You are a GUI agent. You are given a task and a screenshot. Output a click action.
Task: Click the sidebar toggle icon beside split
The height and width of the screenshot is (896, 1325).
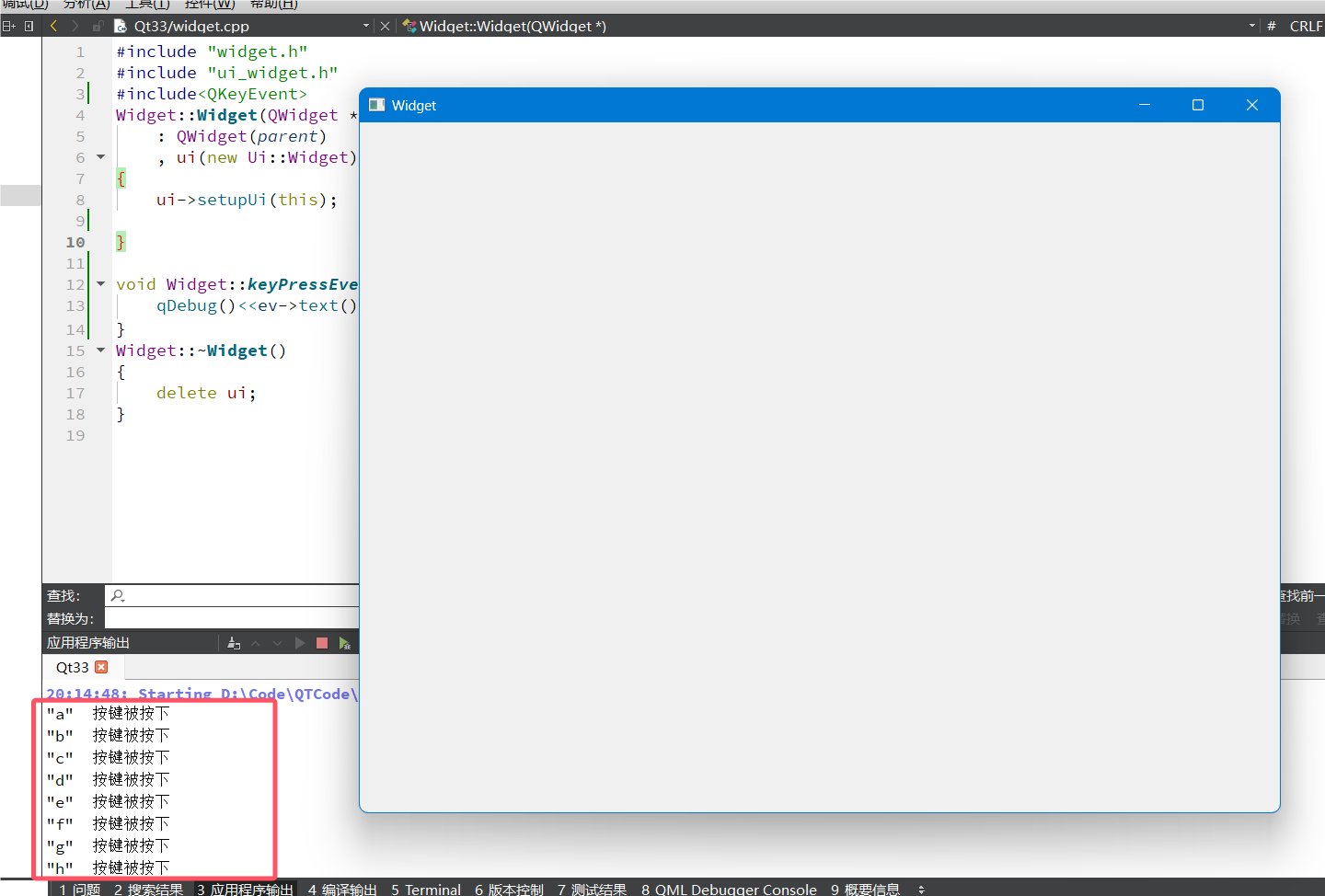coord(29,26)
